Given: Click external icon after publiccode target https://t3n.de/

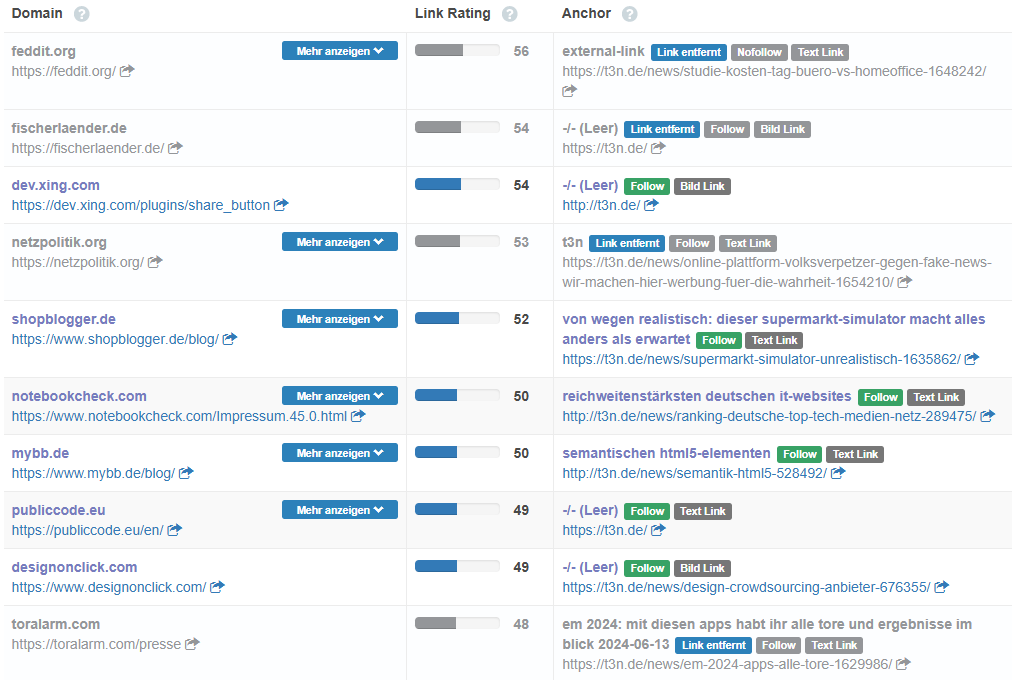Looking at the screenshot, I should coord(658,530).
